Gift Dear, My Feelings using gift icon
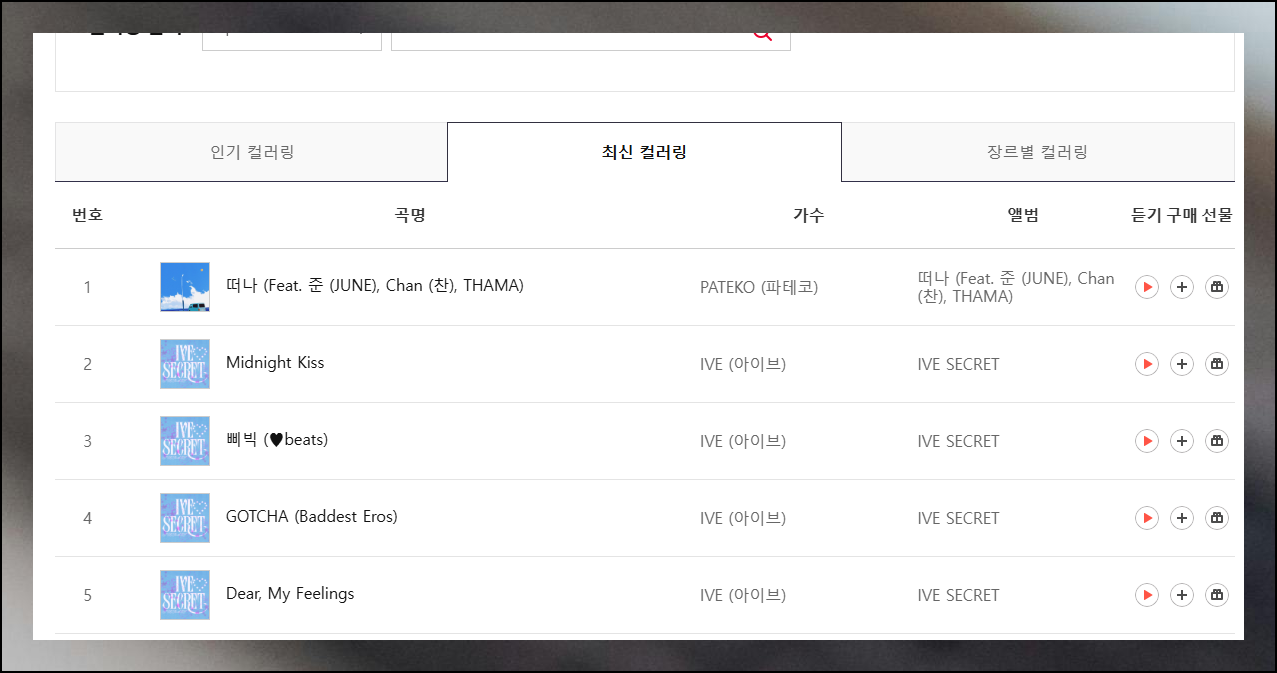Image resolution: width=1277 pixels, height=673 pixels. click(x=1217, y=595)
